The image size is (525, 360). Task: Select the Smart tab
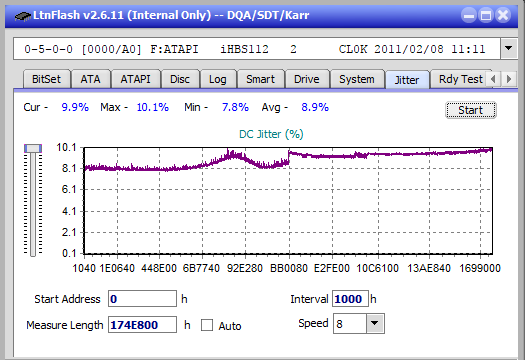(x=260, y=79)
